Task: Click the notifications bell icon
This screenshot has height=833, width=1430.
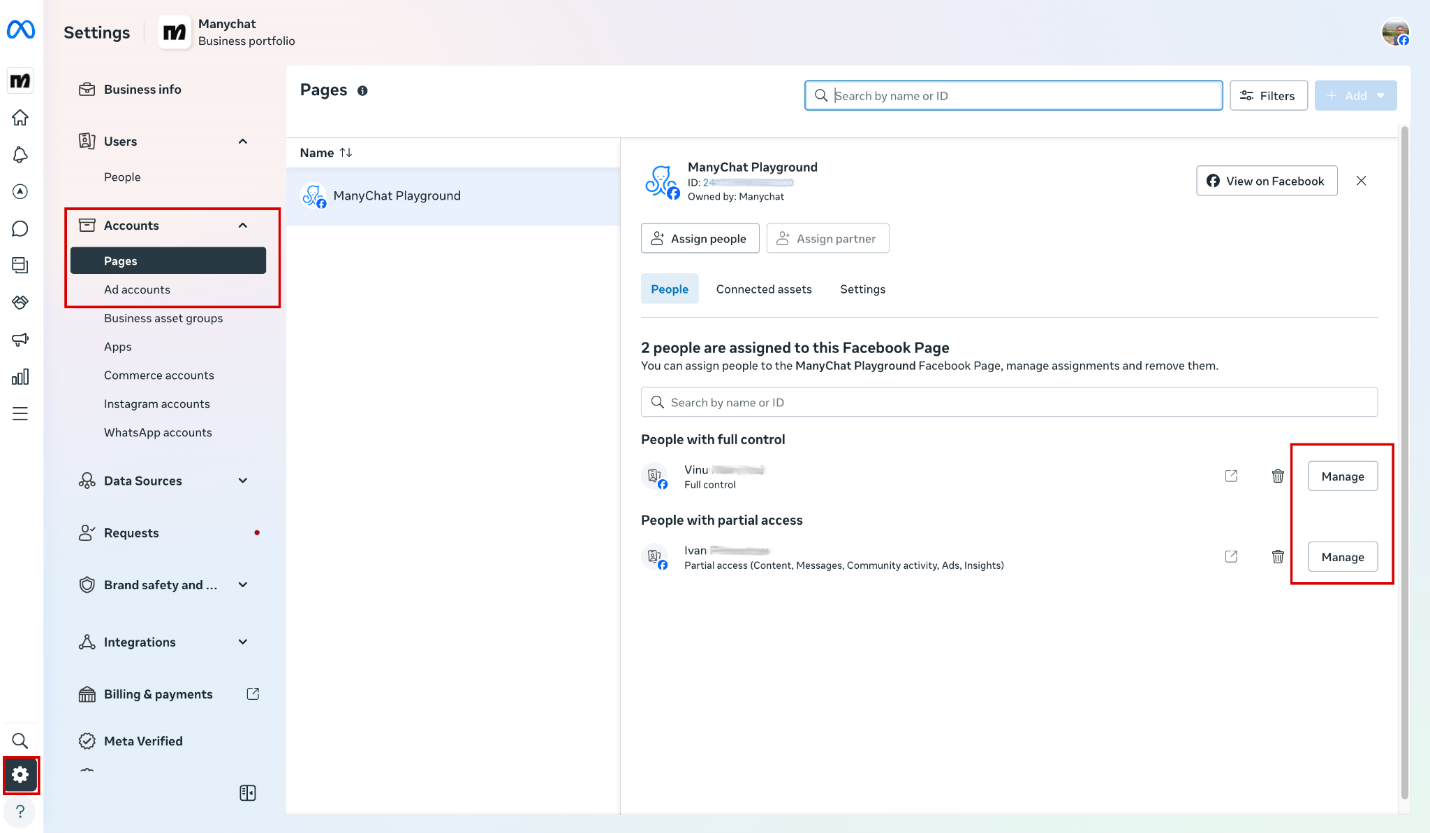Action: [20, 155]
